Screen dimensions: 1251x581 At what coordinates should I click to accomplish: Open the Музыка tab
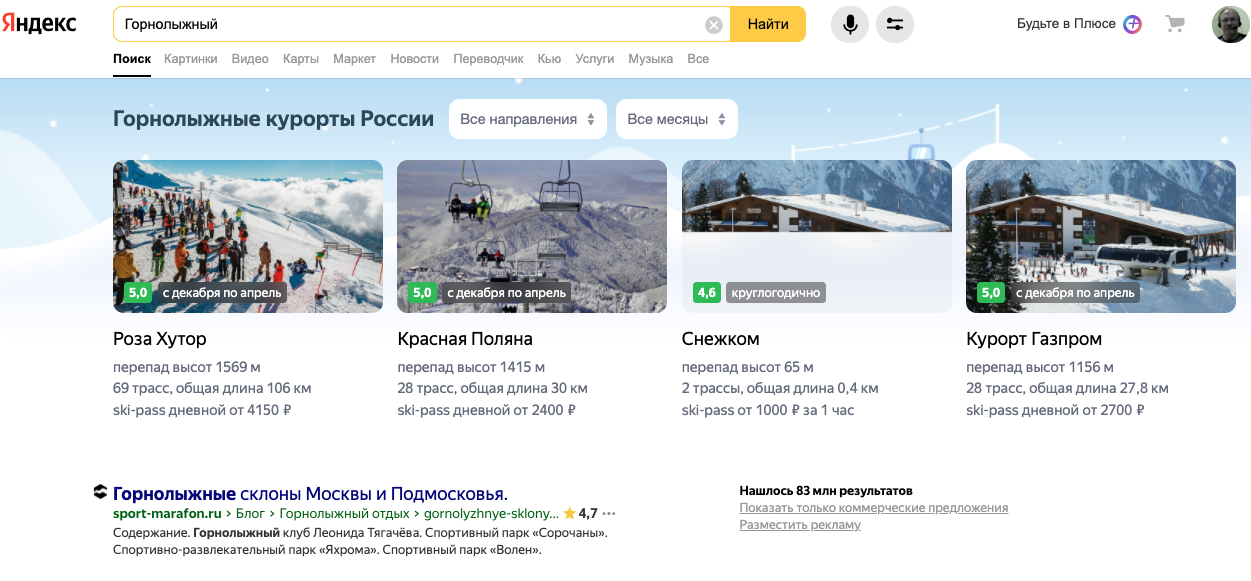(651, 59)
